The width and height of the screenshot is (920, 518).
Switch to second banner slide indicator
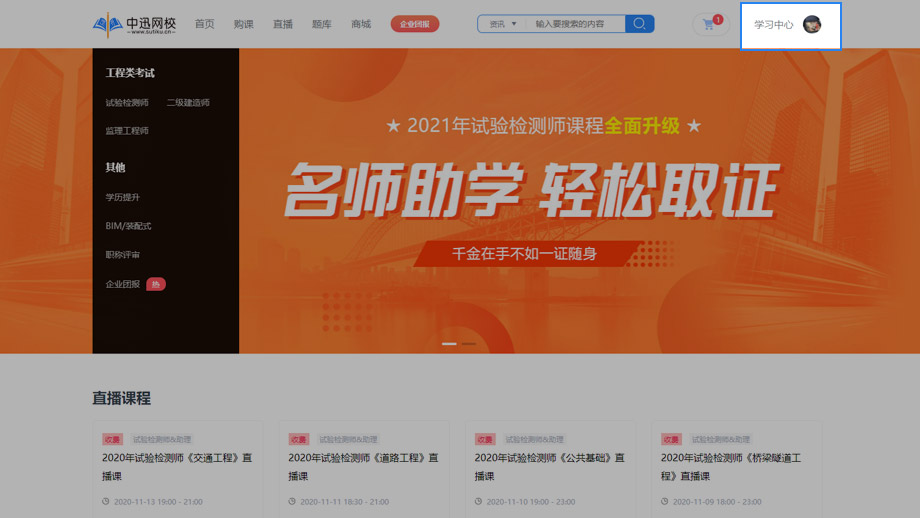(469, 343)
